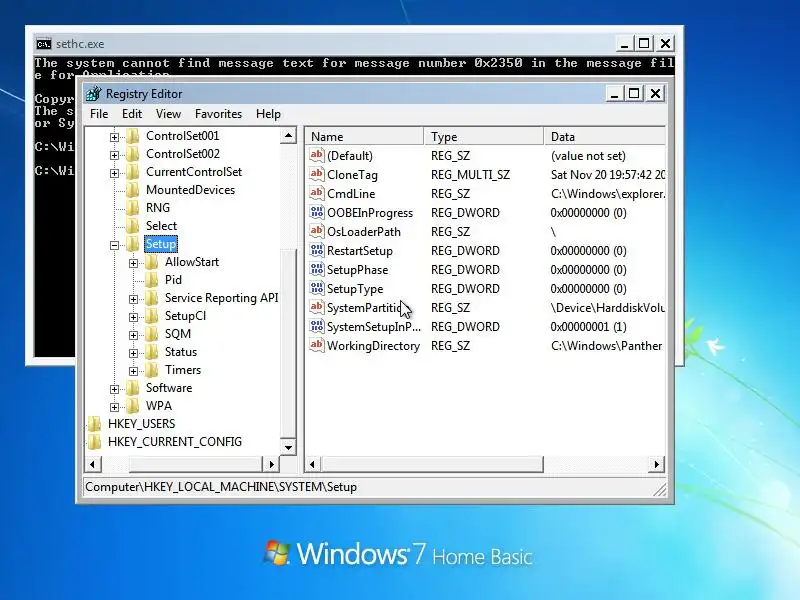This screenshot has height=600, width=800.
Task: Collapse the Setup key
Action: click(x=114, y=245)
